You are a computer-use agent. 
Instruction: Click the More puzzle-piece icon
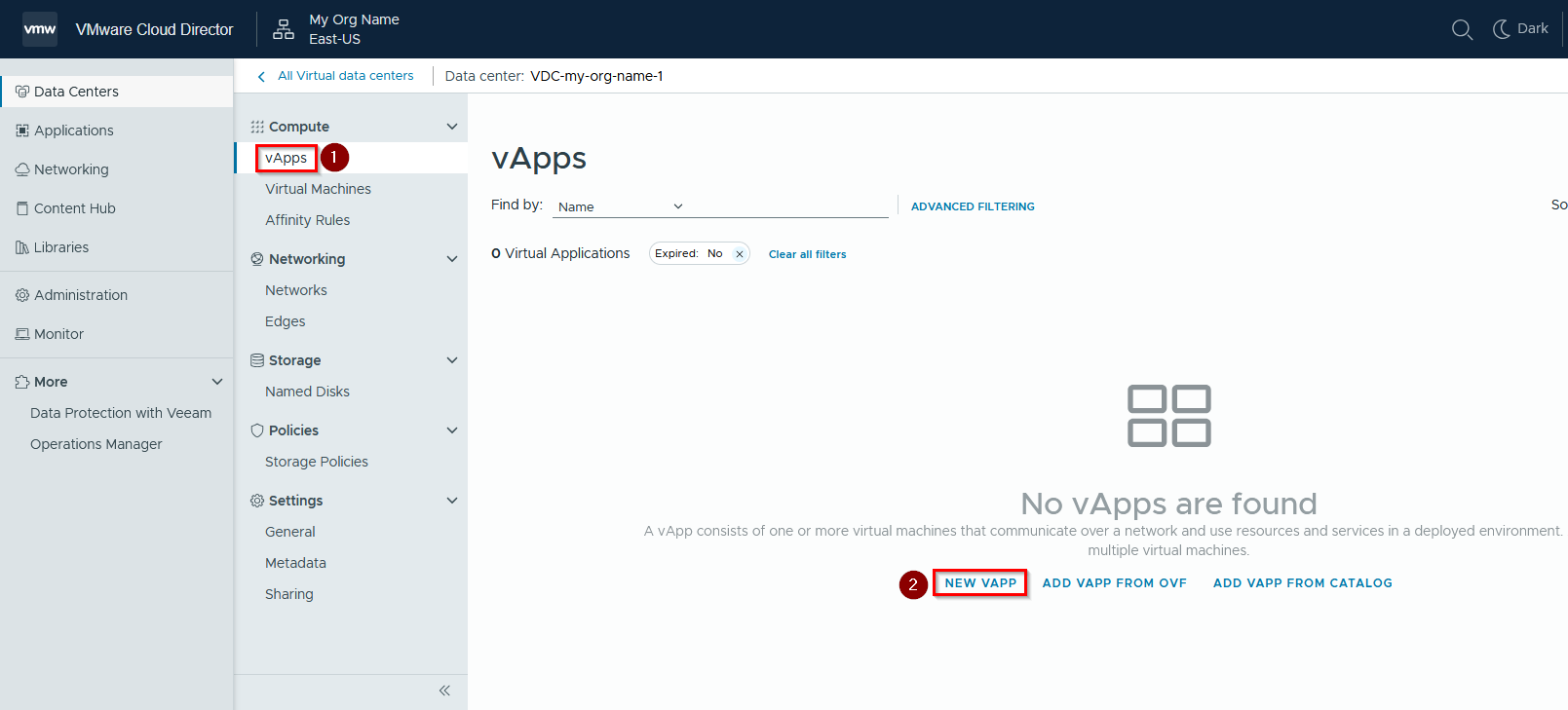pos(22,382)
